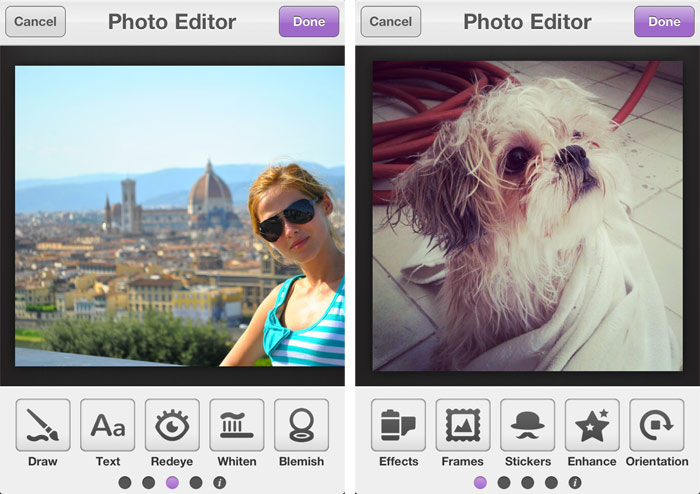Open the Stickers hat and mustache tool

pyautogui.click(x=528, y=425)
